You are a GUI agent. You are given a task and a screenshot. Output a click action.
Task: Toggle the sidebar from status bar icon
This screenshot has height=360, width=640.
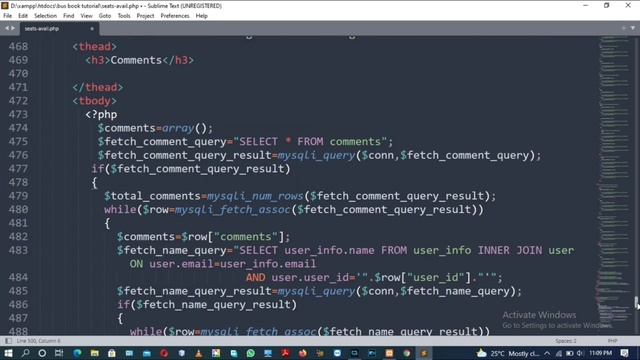tap(8, 341)
